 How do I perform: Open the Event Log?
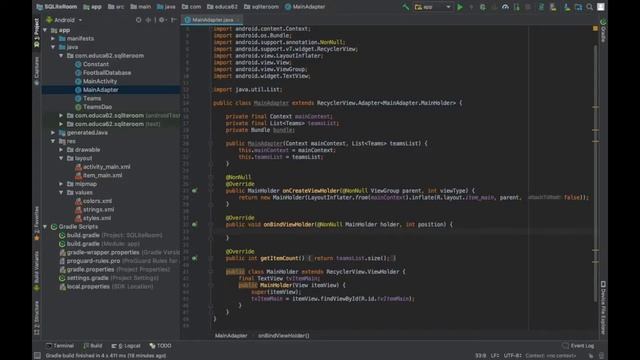click(578, 346)
